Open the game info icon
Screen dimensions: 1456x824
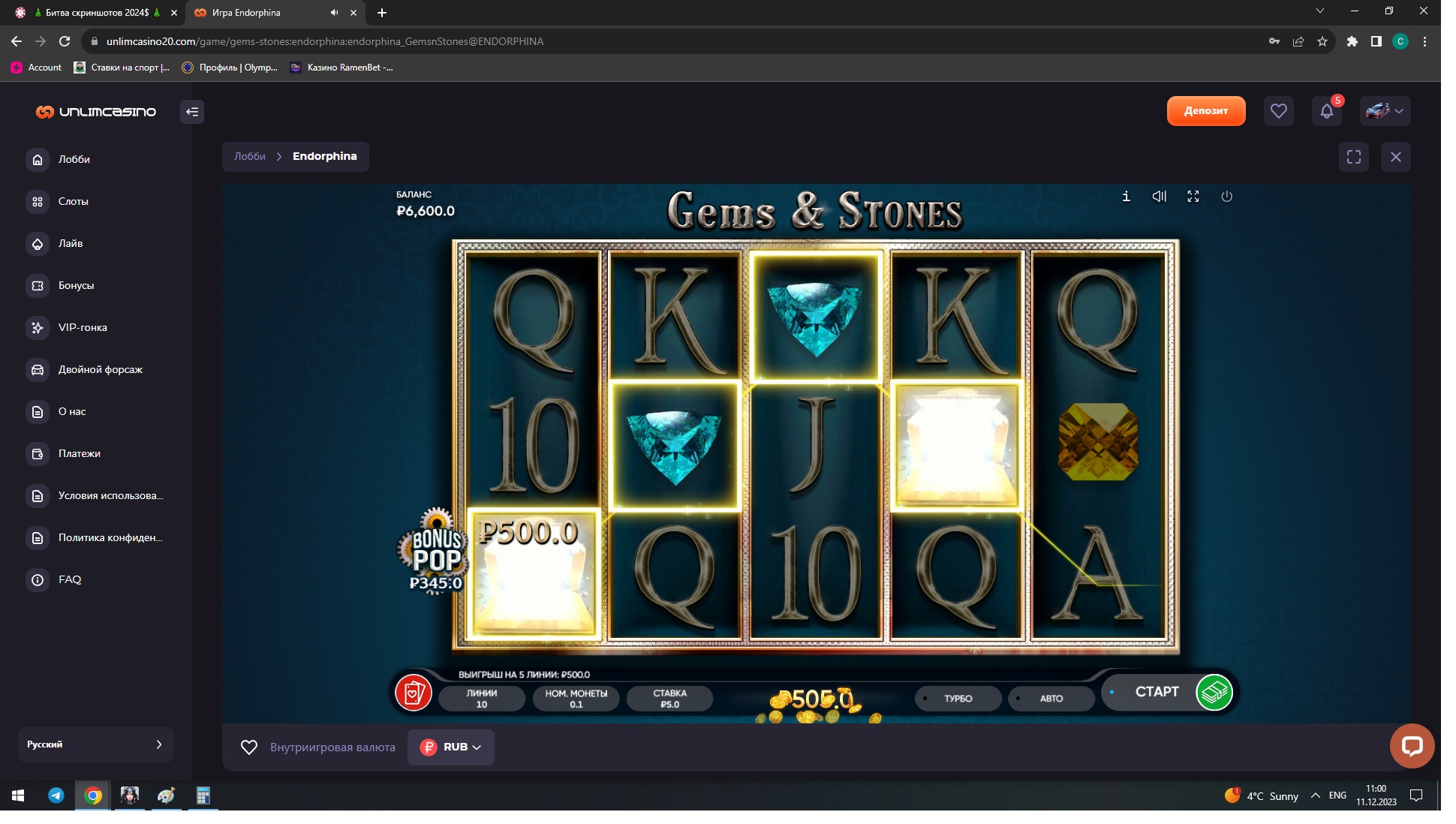pos(1126,197)
